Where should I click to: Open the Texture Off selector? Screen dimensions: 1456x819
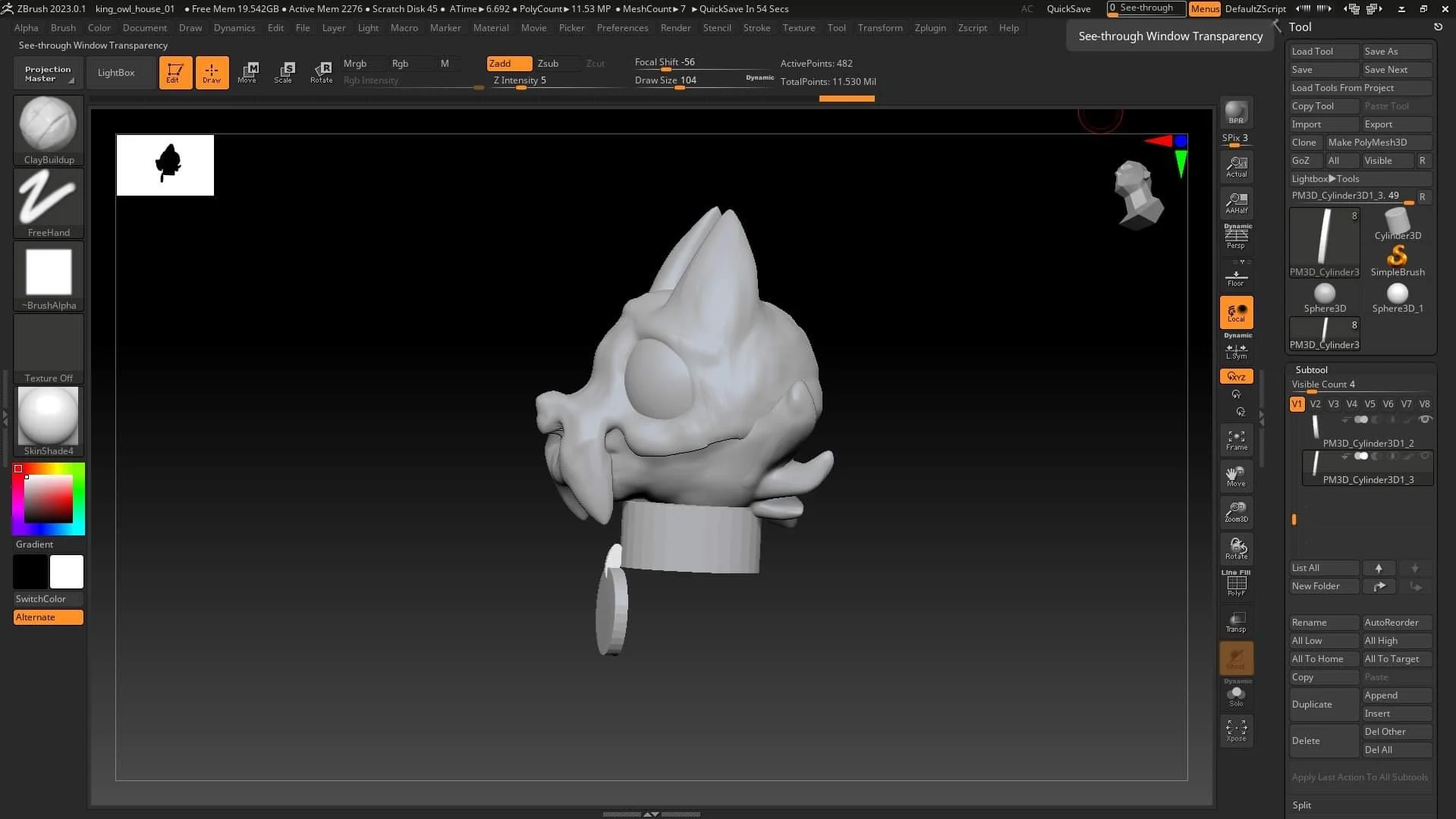(x=49, y=348)
